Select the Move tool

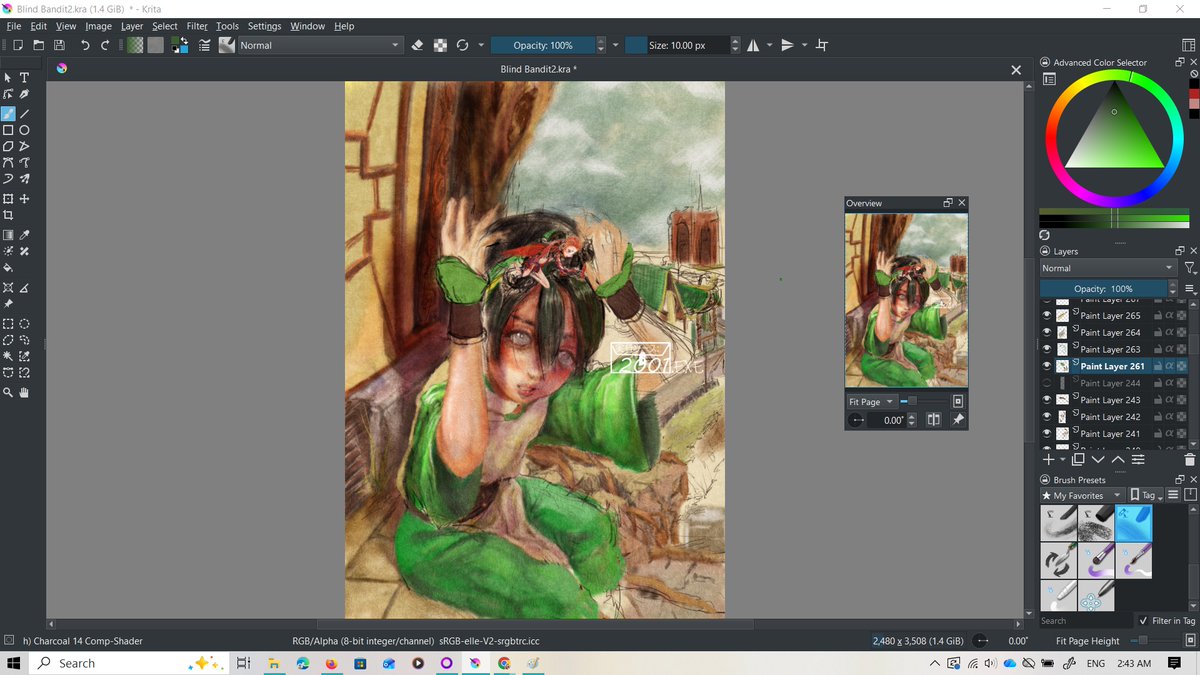[25, 199]
